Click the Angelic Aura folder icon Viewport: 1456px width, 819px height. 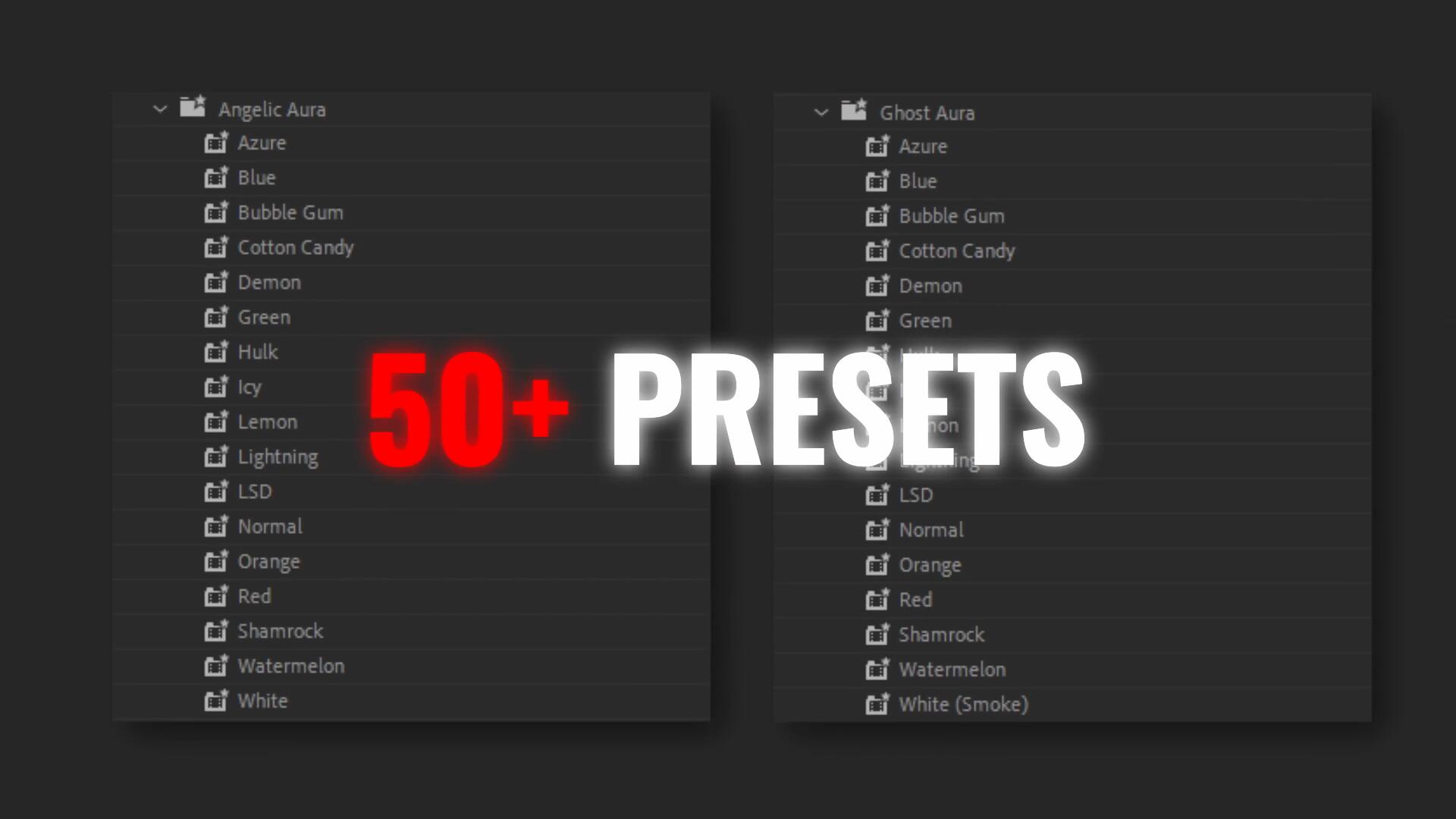pyautogui.click(x=192, y=109)
